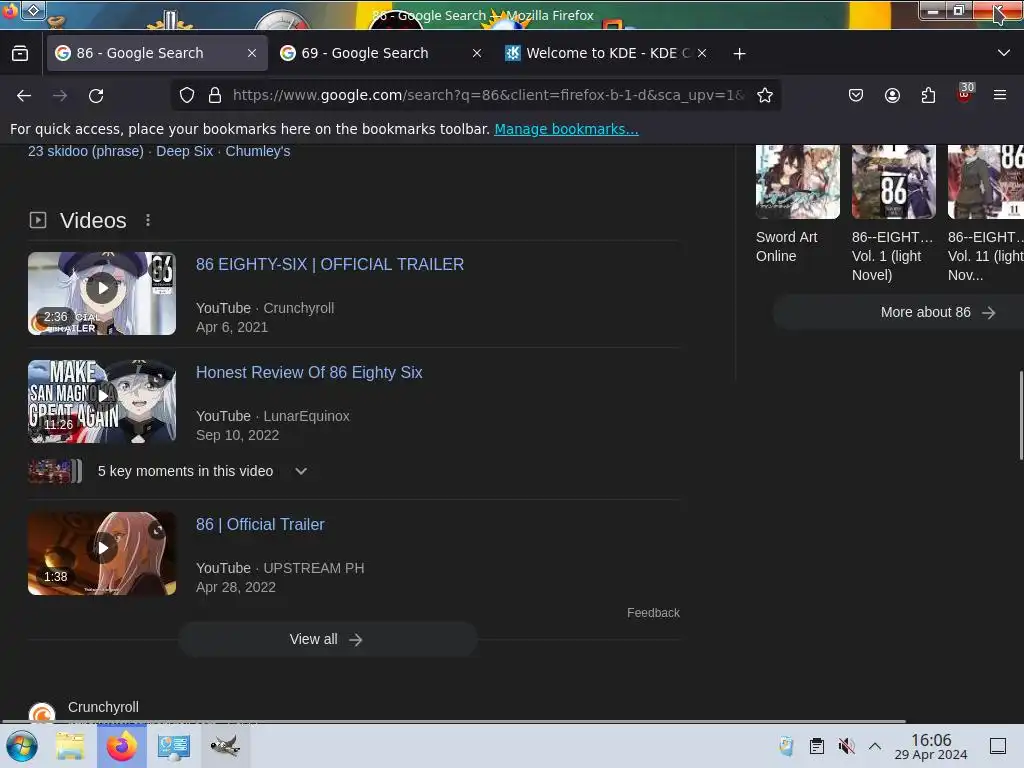The image size is (1024, 768).
Task: Open a new tab
Action: 739,54
